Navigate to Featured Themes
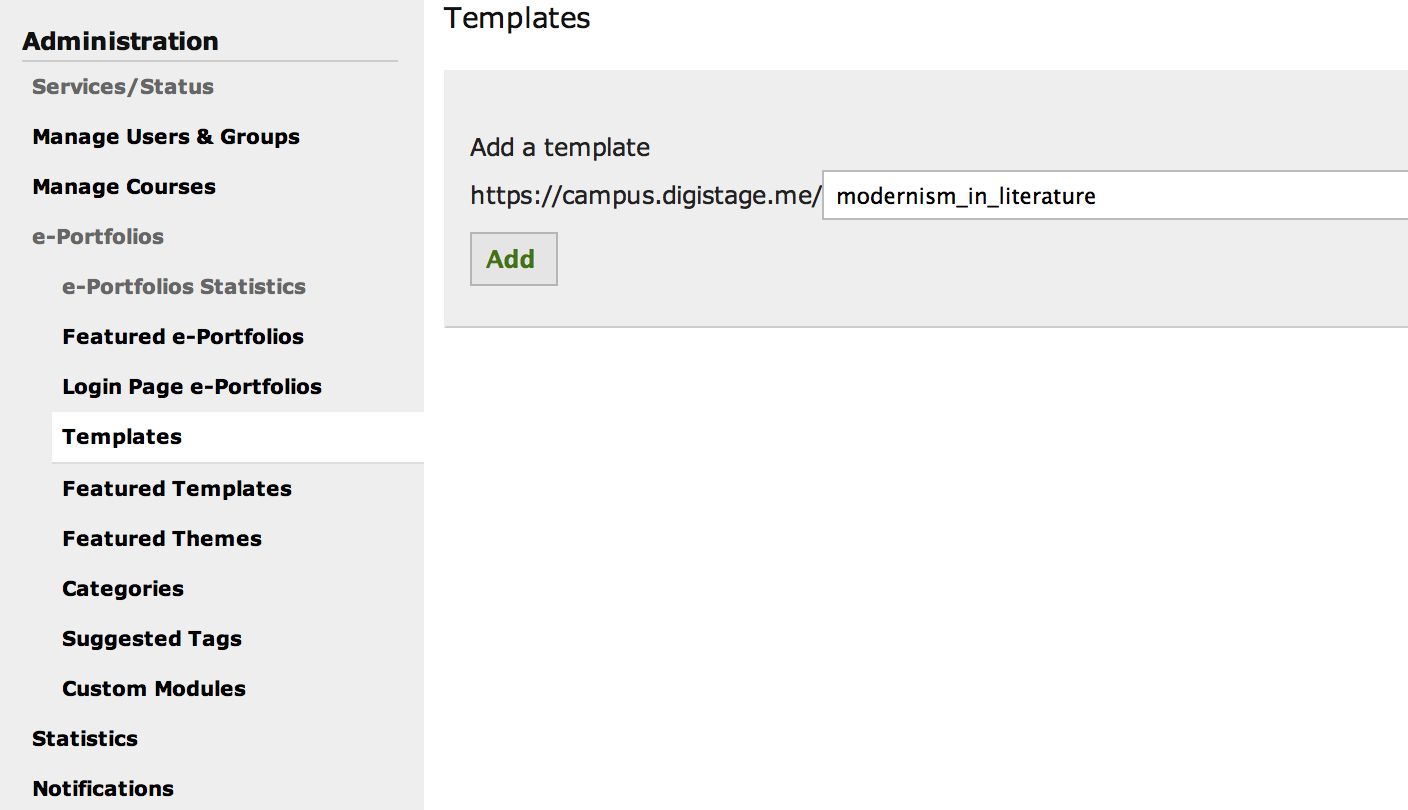 162,538
